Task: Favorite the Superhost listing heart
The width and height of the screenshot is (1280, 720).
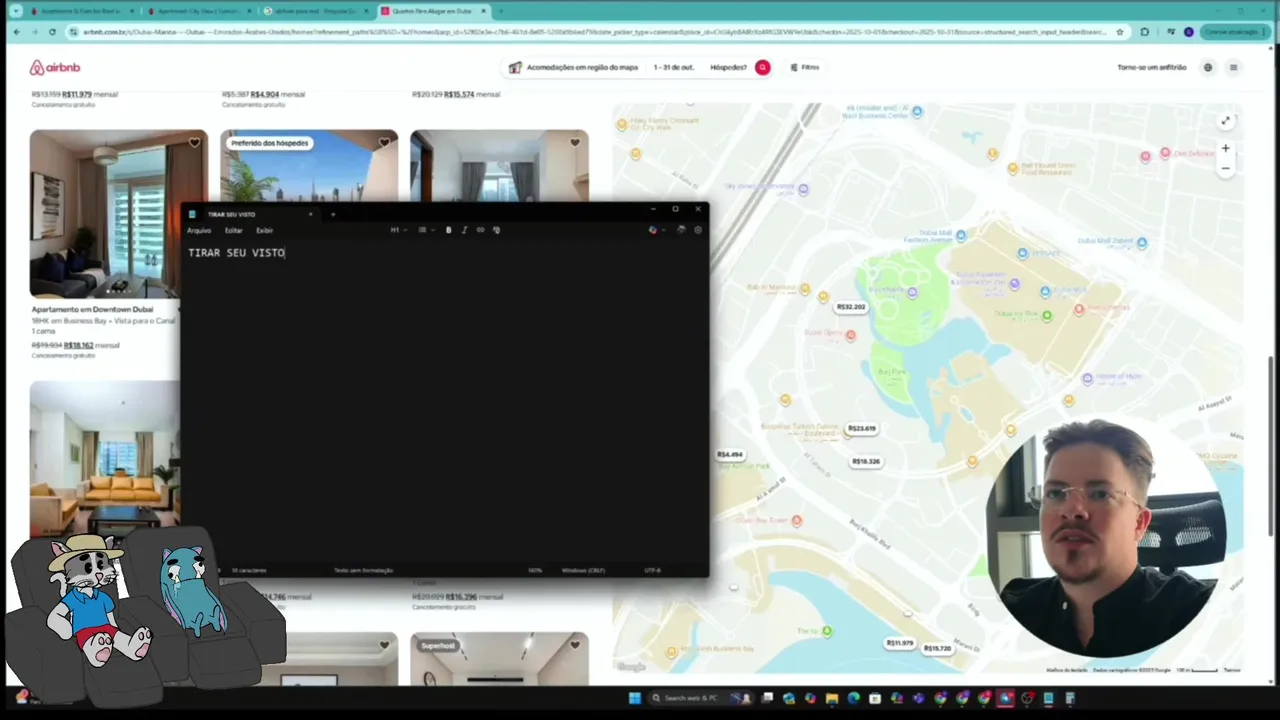Action: pos(574,645)
